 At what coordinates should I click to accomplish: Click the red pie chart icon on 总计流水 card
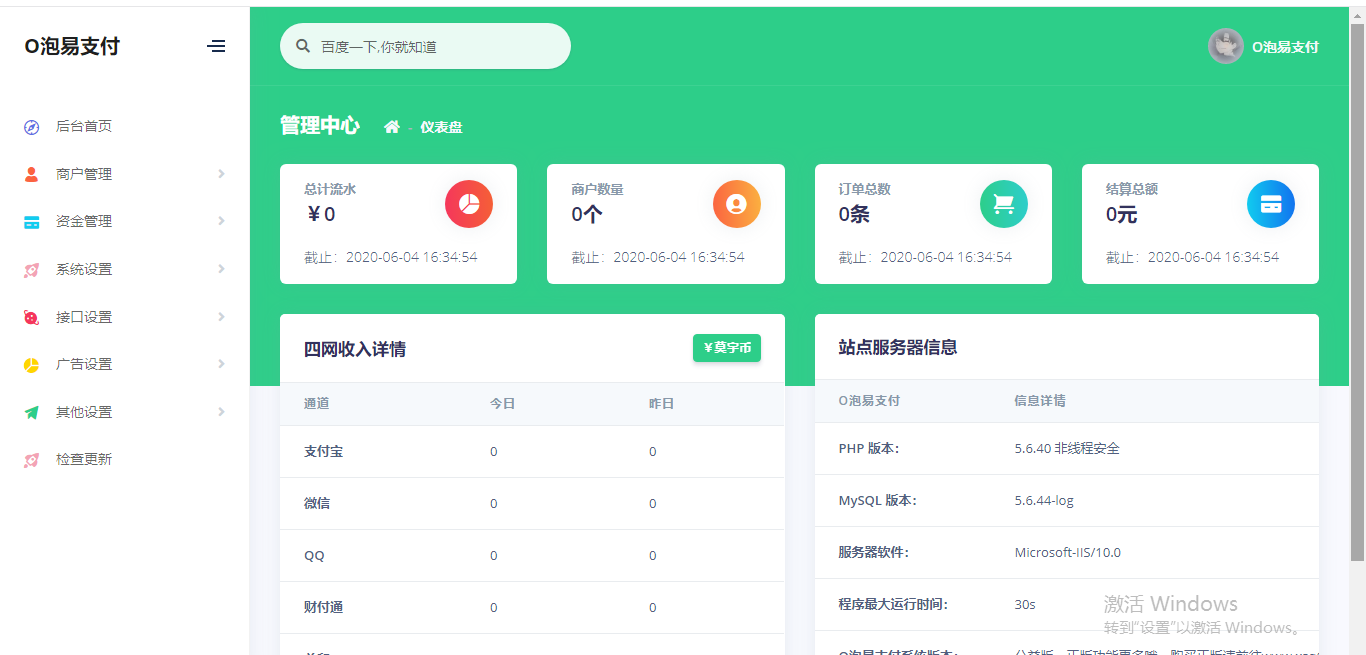(x=468, y=204)
